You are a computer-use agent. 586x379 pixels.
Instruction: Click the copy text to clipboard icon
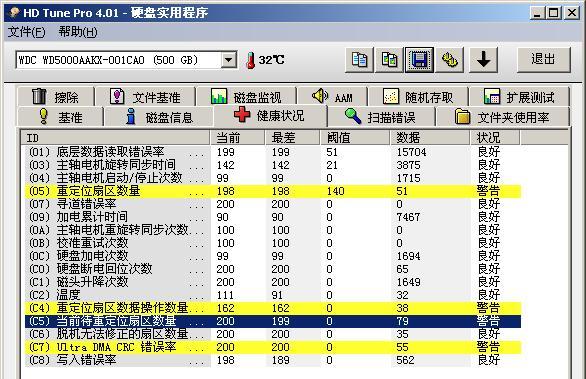[x=359, y=60]
